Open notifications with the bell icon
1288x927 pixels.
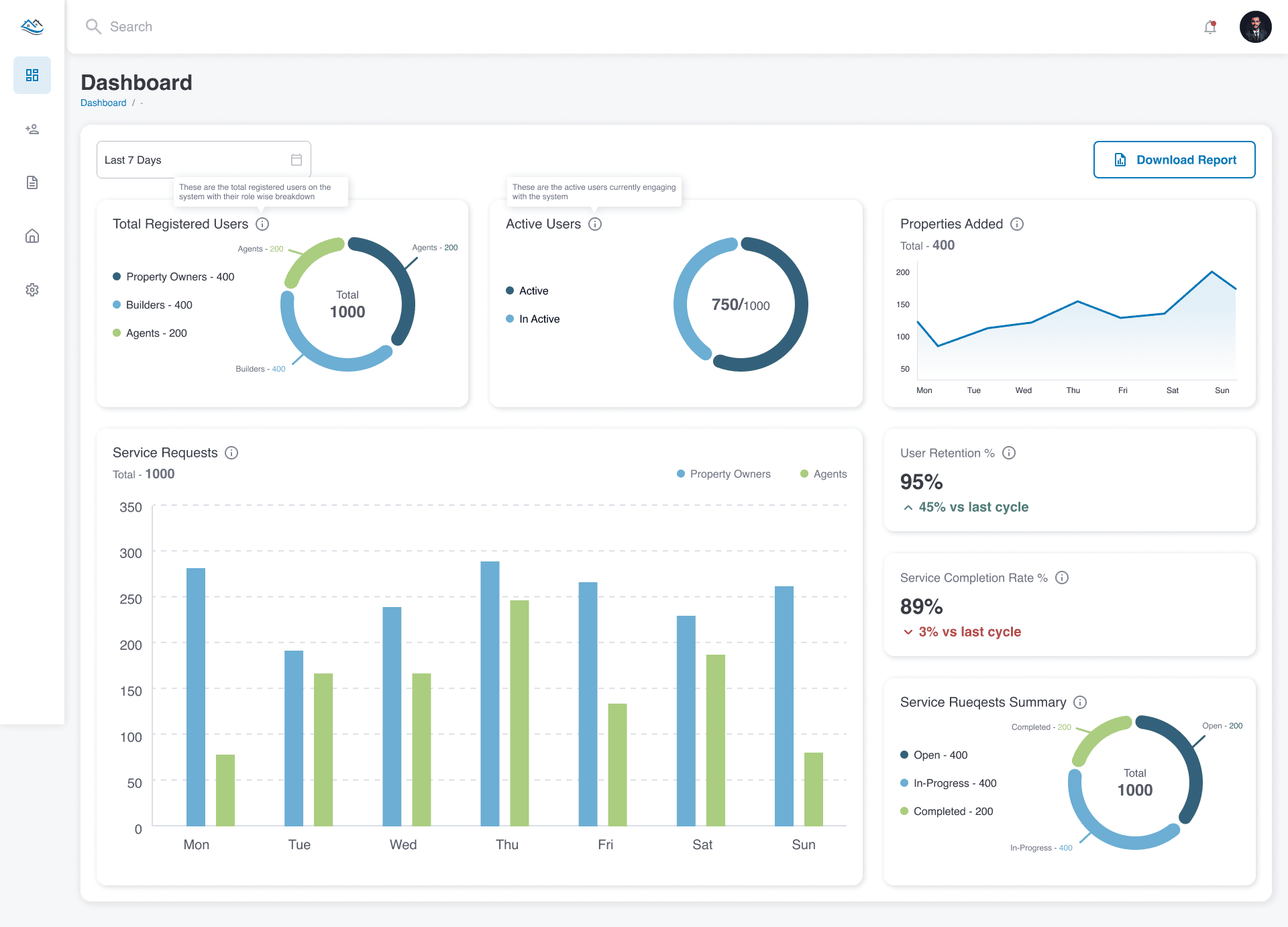pos(1210,27)
